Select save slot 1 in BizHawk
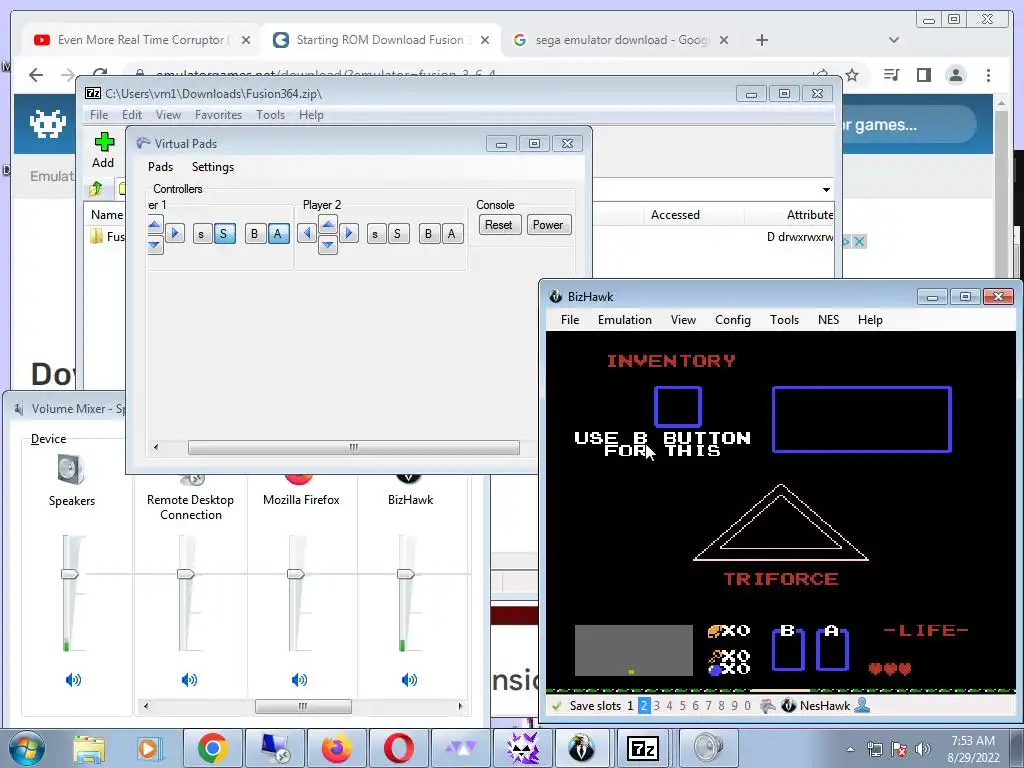Image resolution: width=1024 pixels, height=768 pixels. [630, 706]
